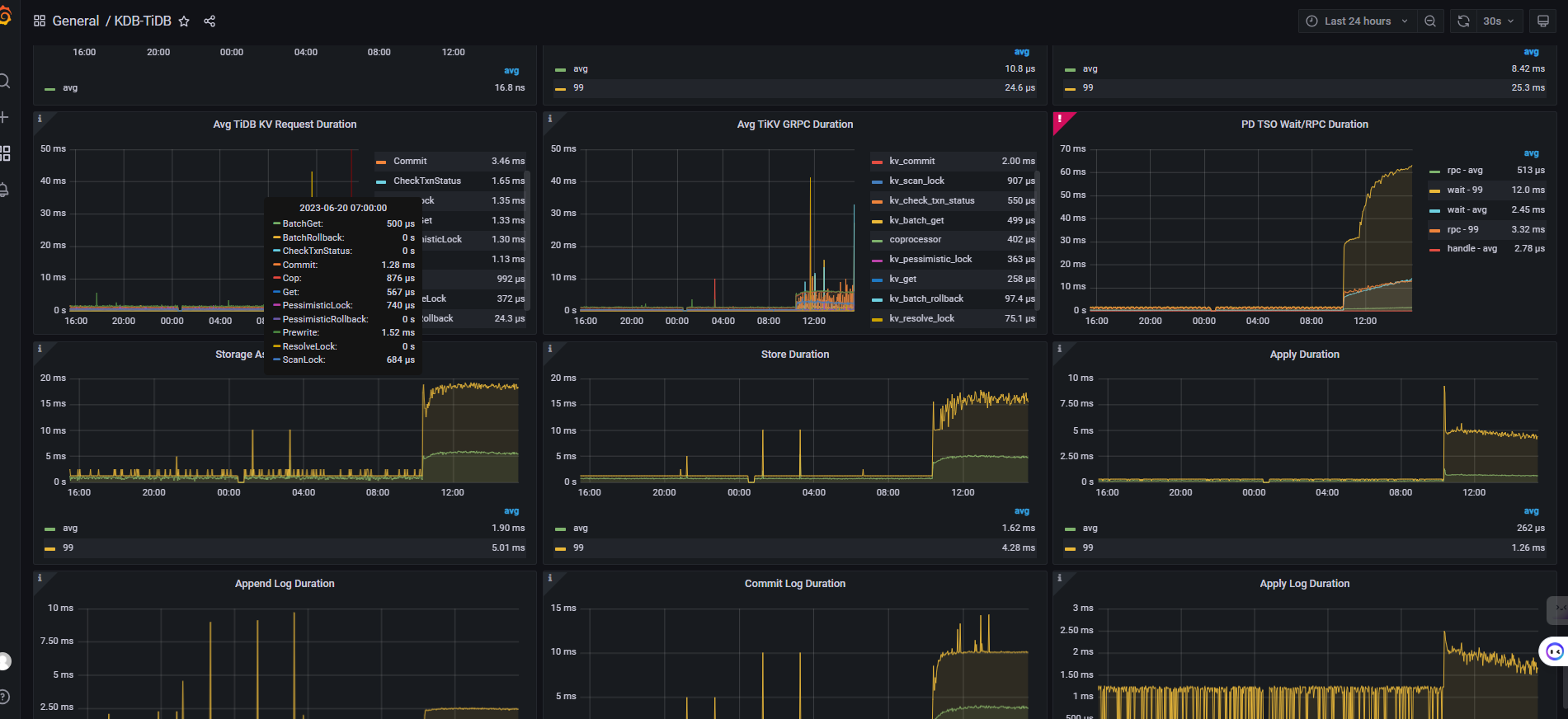Click info icon on Avg TiKV GRPC Duration panel
Image resolution: width=1568 pixels, height=719 pixels.
pyautogui.click(x=550, y=119)
